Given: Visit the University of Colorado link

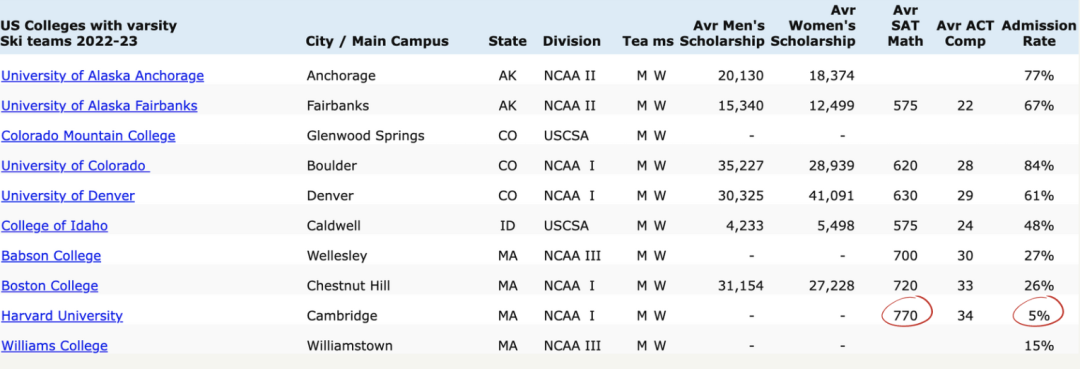Looking at the screenshot, I should [76, 166].
